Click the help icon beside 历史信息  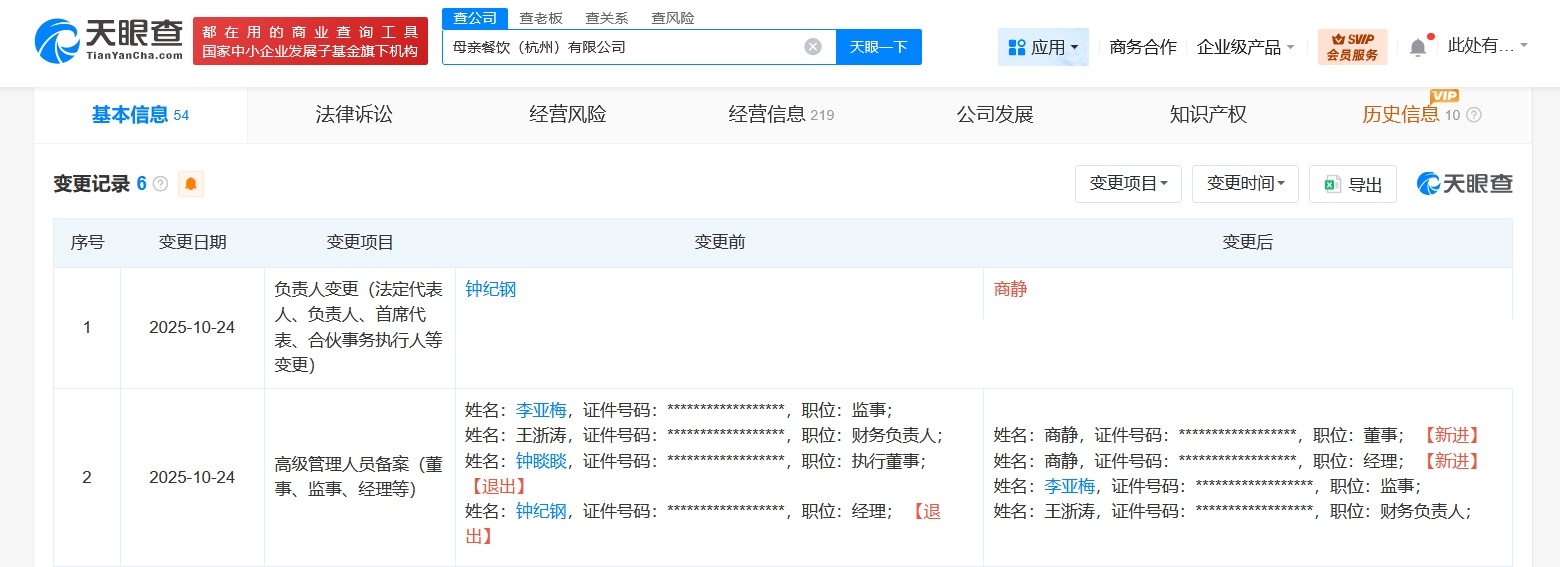coord(1473,115)
